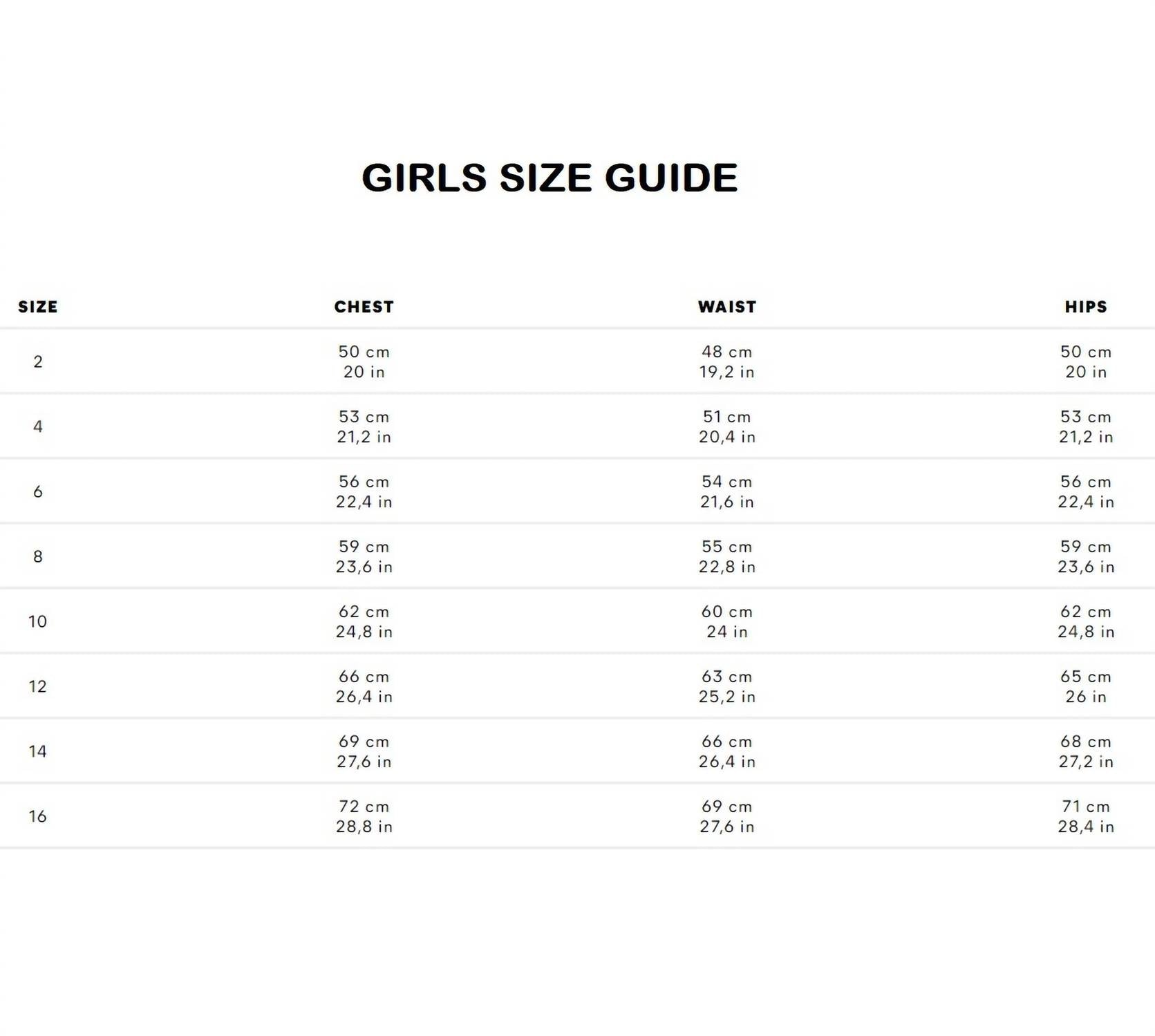
Task: Click the size 14 row label
Action: 38,751
